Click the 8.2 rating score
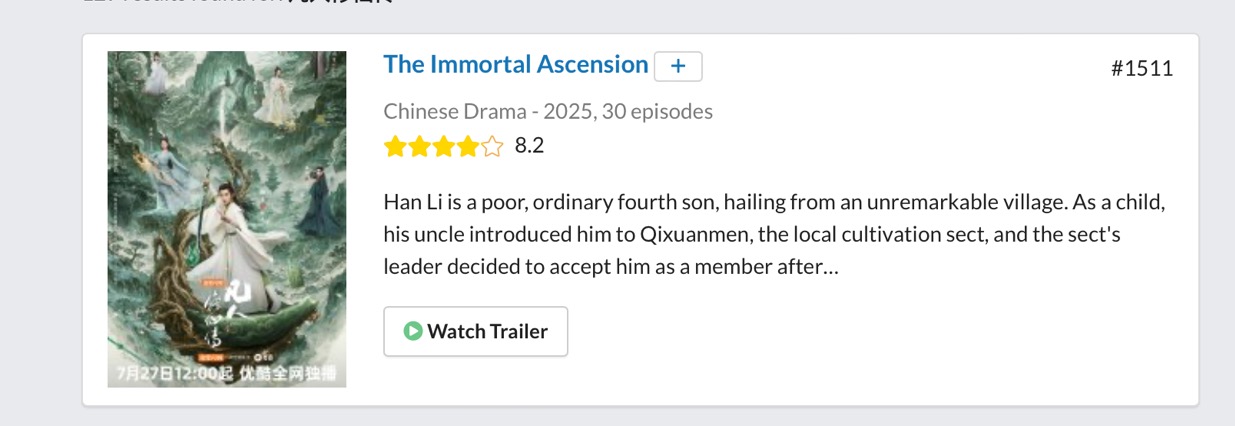1235x426 pixels. (529, 146)
